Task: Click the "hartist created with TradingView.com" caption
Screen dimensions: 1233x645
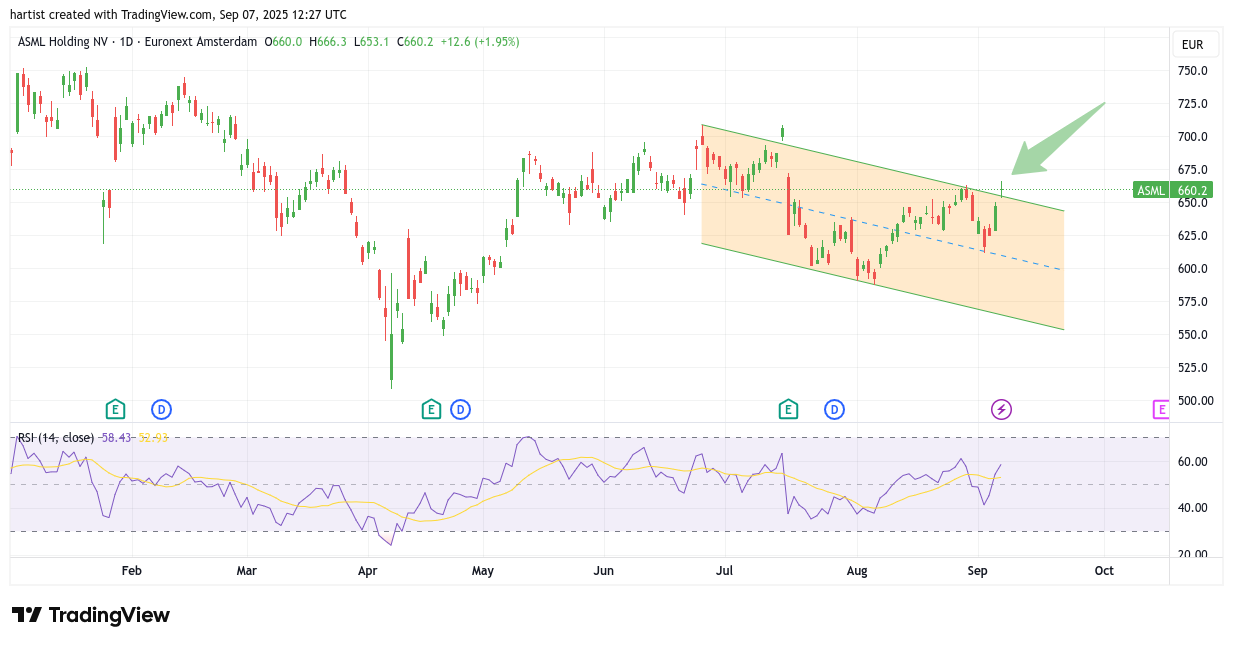Action: [112, 15]
